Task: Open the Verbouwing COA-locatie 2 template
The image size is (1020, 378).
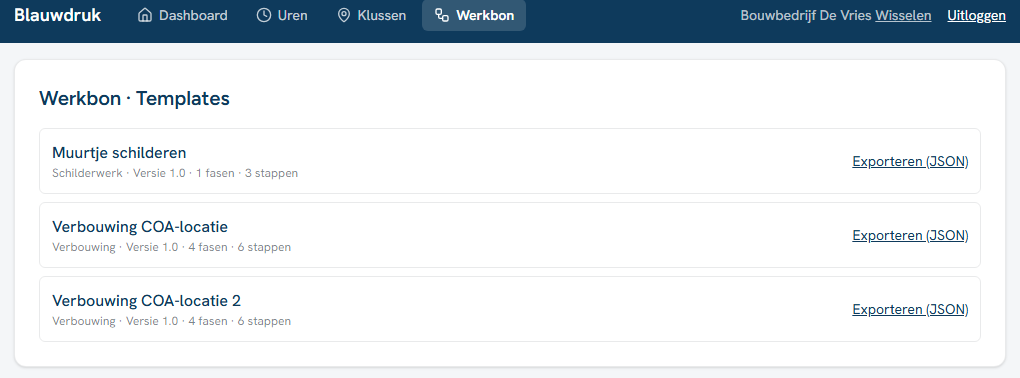Action: pos(146,301)
